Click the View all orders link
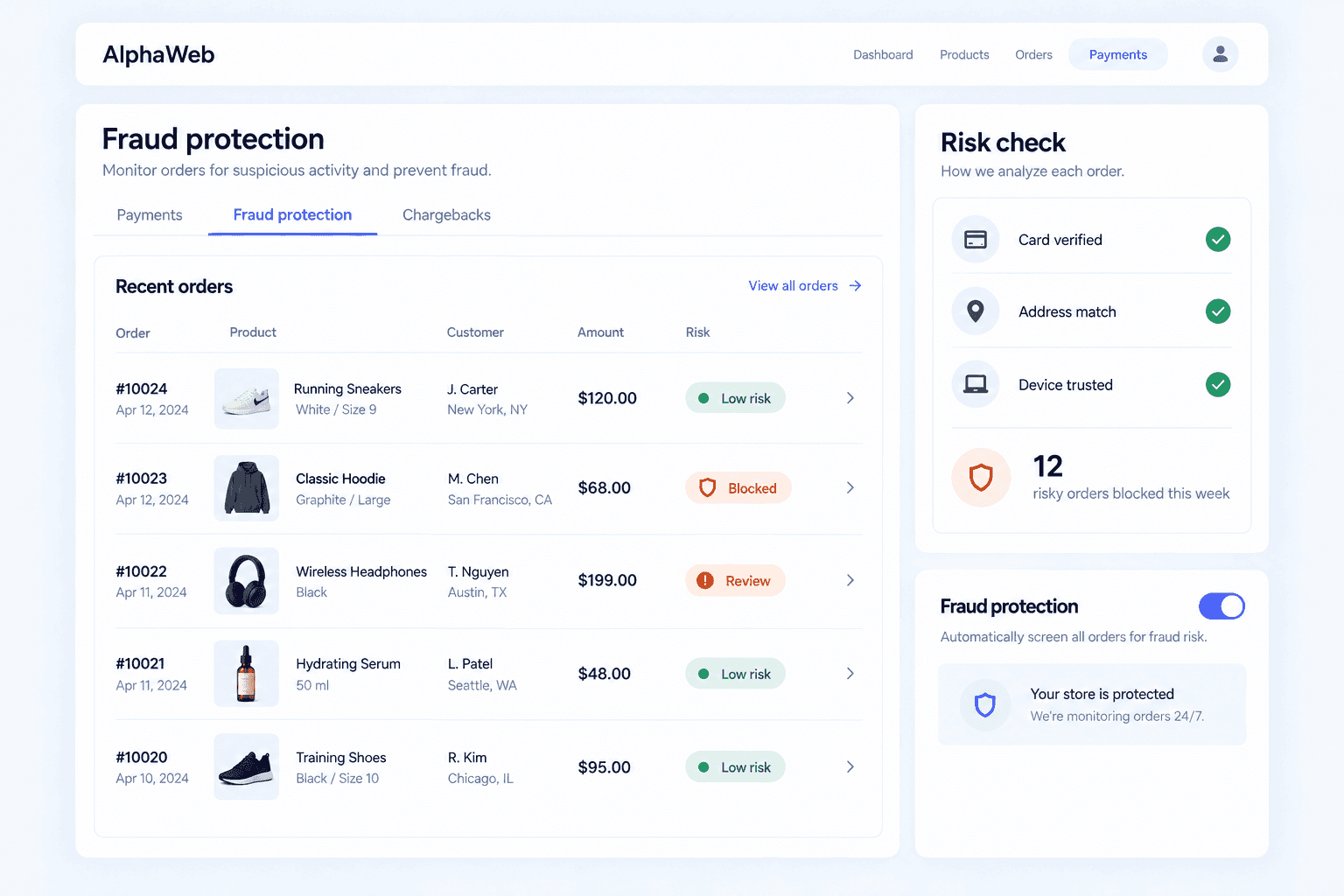This screenshot has width=1344, height=896. point(805,285)
